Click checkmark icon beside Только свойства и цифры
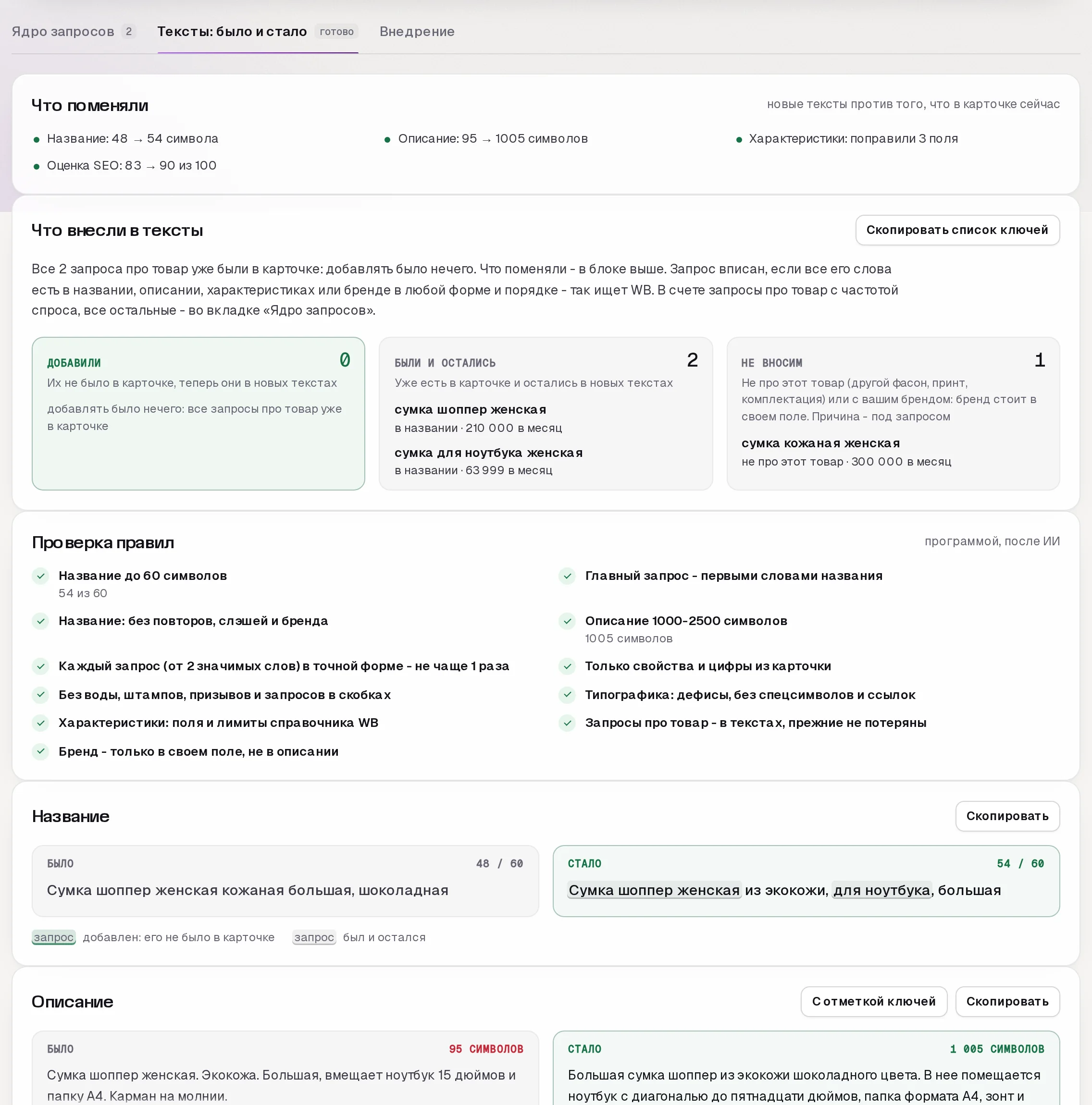 tap(567, 666)
